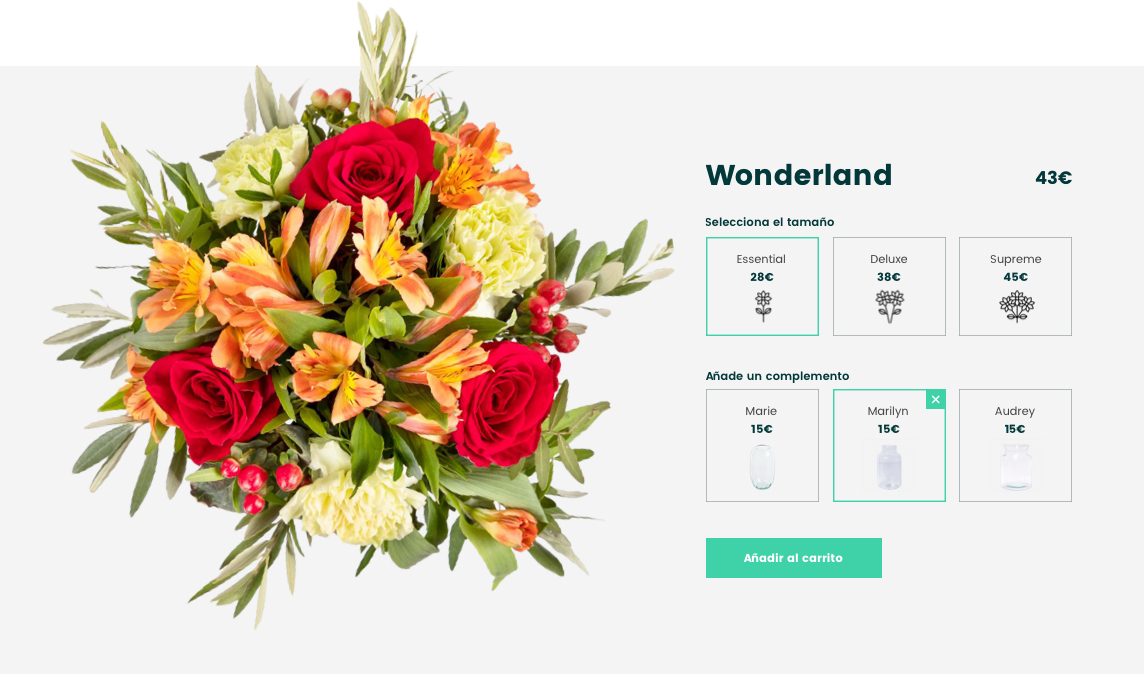Viewport: 1144px width, 674px height.
Task: Choose the Deluxe size label
Action: coord(889,259)
